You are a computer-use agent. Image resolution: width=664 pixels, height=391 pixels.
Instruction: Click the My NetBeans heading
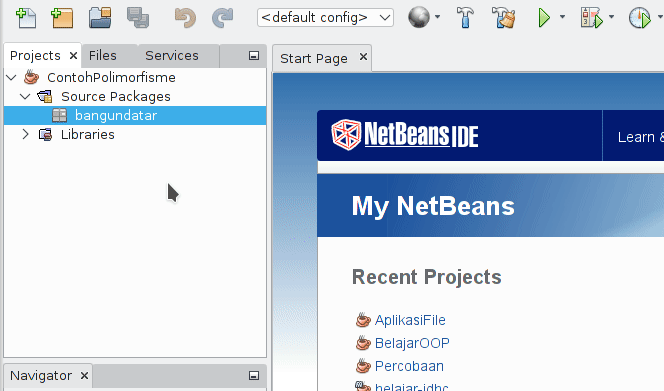point(433,206)
